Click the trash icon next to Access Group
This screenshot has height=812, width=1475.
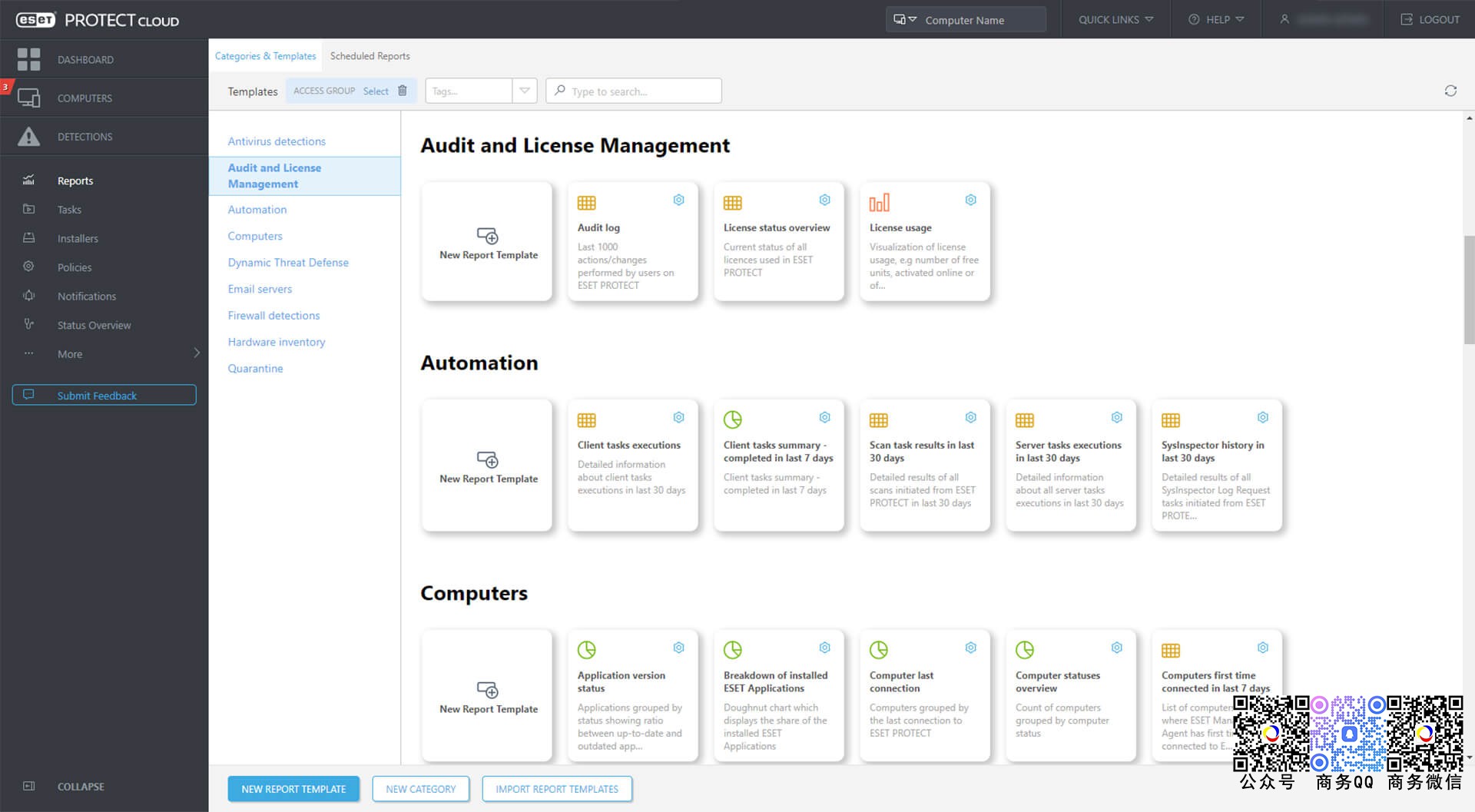pyautogui.click(x=402, y=91)
